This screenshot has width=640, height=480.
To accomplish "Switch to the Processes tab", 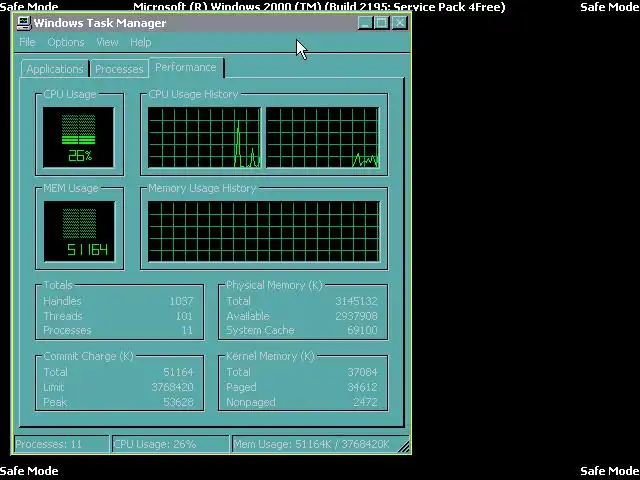I will [x=119, y=69].
